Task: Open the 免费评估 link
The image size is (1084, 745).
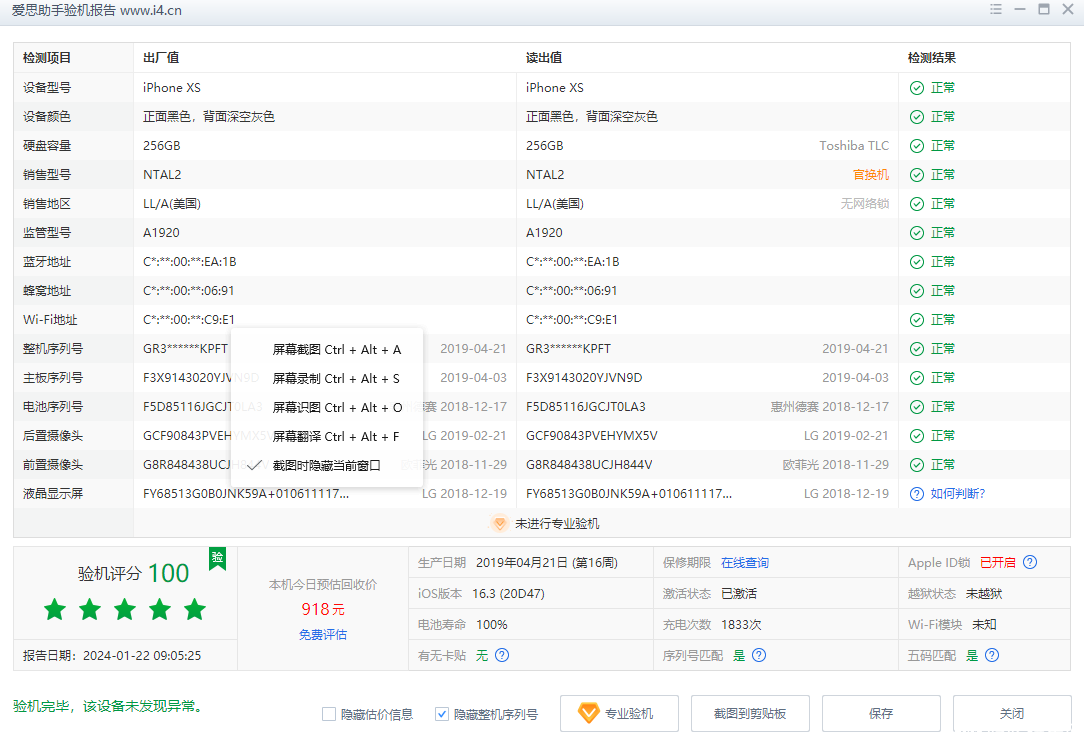Action: 323,634
